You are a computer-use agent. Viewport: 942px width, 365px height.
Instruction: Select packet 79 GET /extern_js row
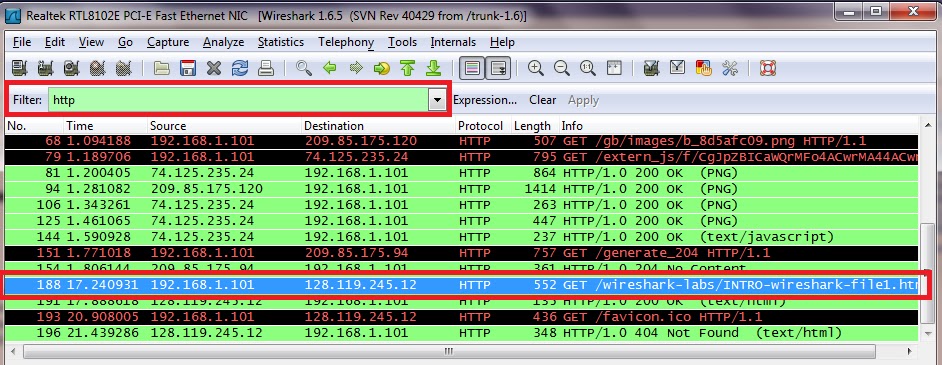(x=462, y=157)
